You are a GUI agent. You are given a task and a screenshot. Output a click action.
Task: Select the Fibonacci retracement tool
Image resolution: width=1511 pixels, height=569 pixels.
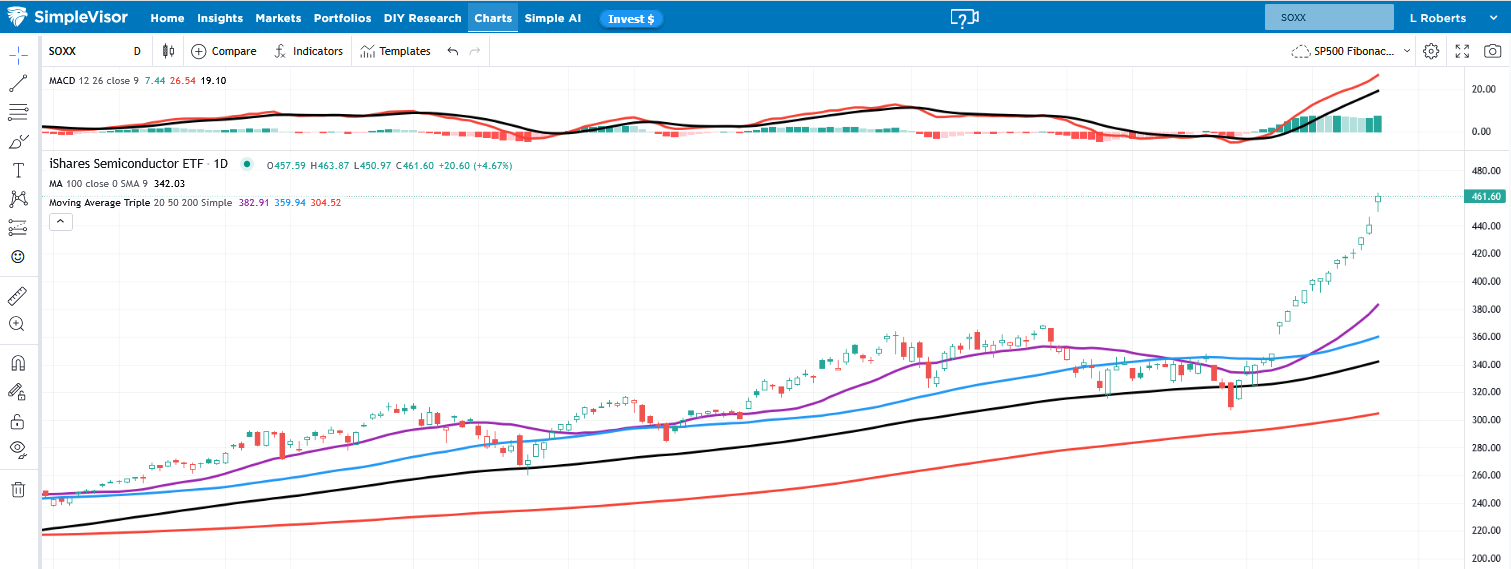(x=18, y=112)
